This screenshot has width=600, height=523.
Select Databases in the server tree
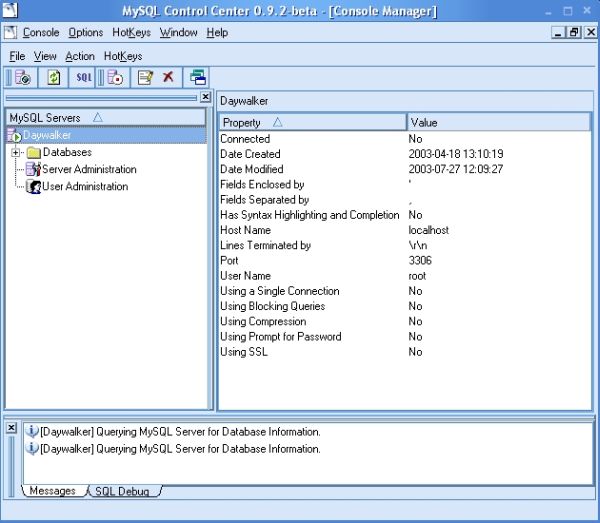click(67, 152)
